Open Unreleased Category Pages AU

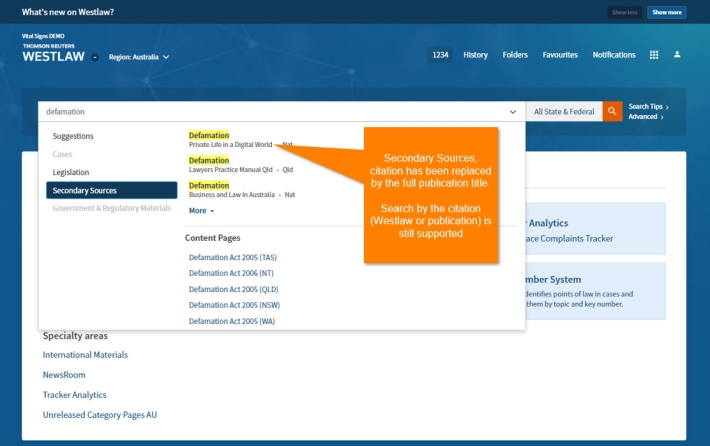100,415
